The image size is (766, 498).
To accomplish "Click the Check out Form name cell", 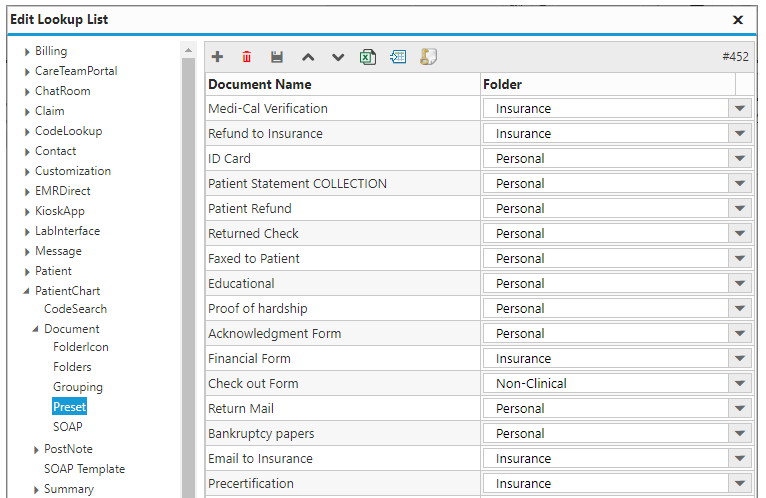I will tap(342, 384).
